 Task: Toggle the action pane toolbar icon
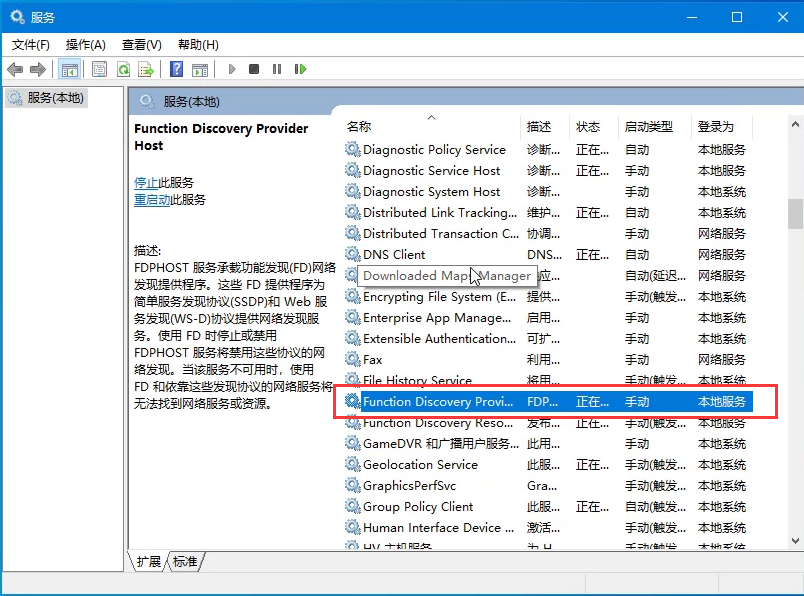[200, 69]
